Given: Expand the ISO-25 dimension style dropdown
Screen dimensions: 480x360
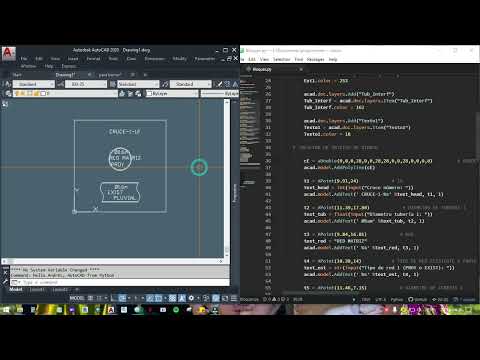Looking at the screenshot, I should coord(104,84).
